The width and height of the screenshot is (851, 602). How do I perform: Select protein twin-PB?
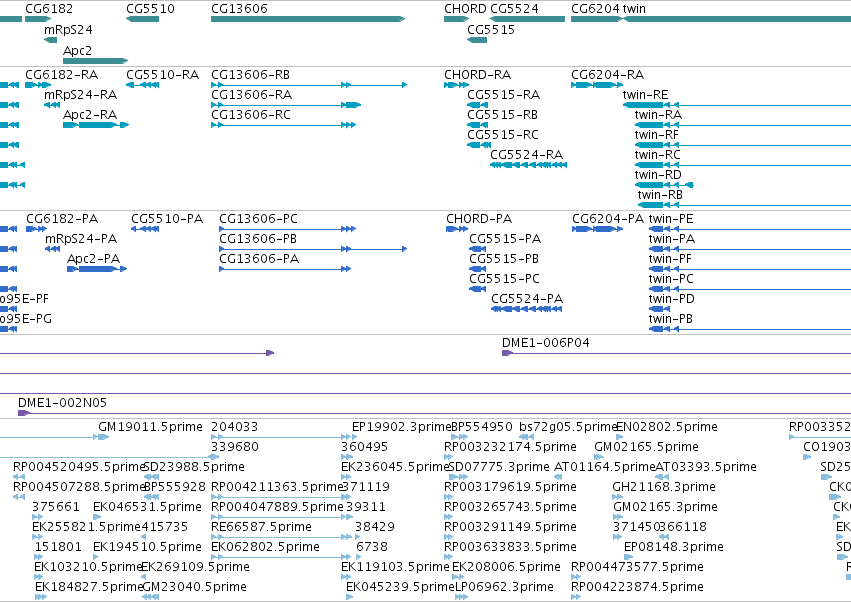750,329
